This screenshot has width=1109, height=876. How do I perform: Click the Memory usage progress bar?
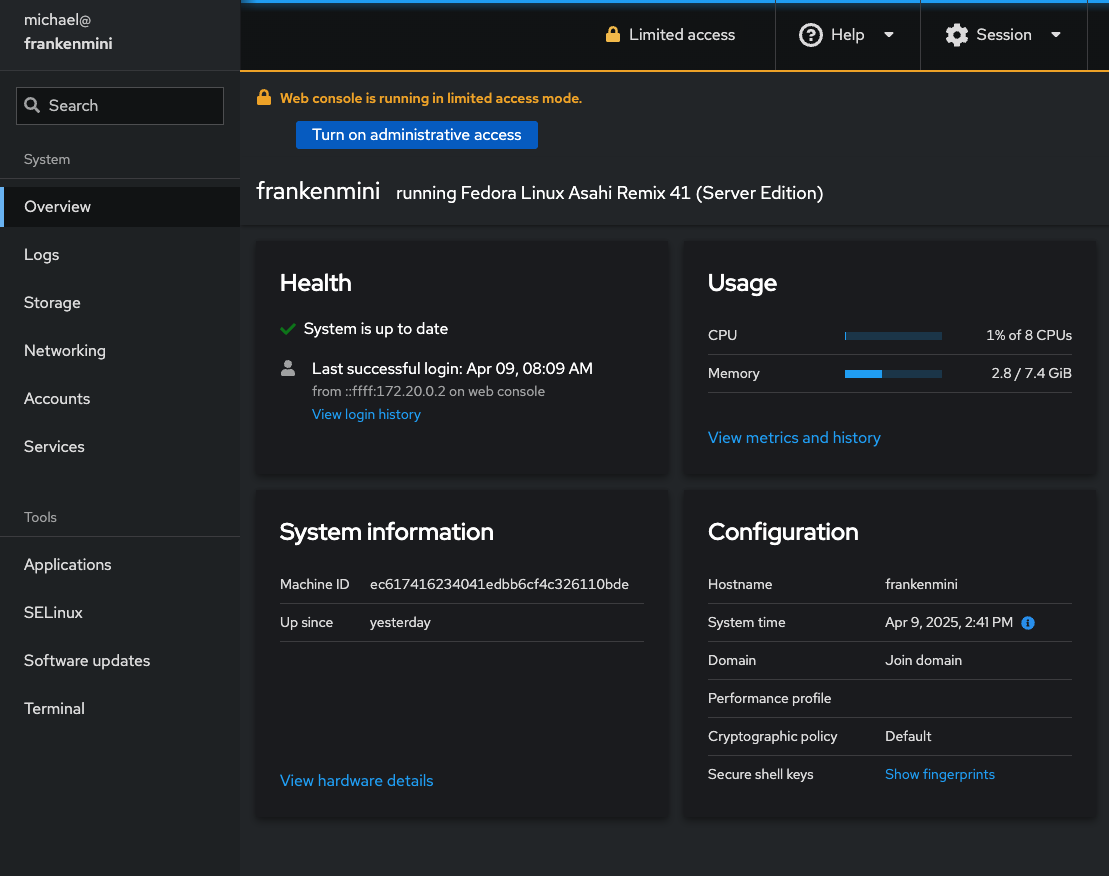[x=893, y=374]
